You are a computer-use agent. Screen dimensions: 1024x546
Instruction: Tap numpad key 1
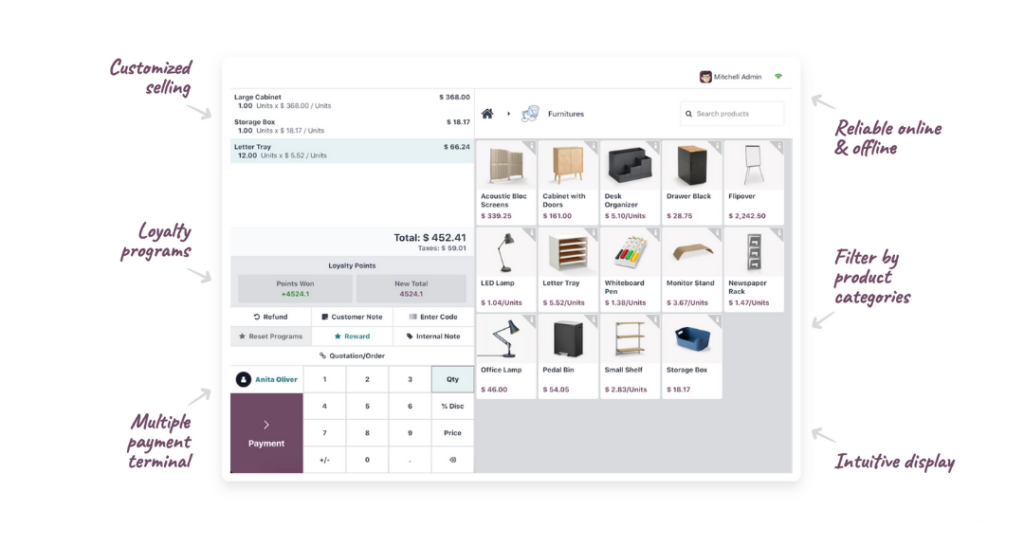pyautogui.click(x=325, y=379)
